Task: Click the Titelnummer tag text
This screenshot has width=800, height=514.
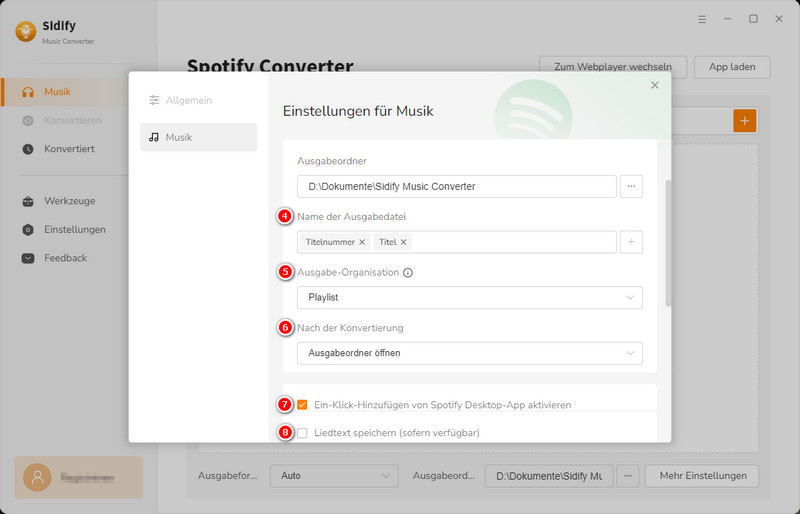Action: [330, 242]
